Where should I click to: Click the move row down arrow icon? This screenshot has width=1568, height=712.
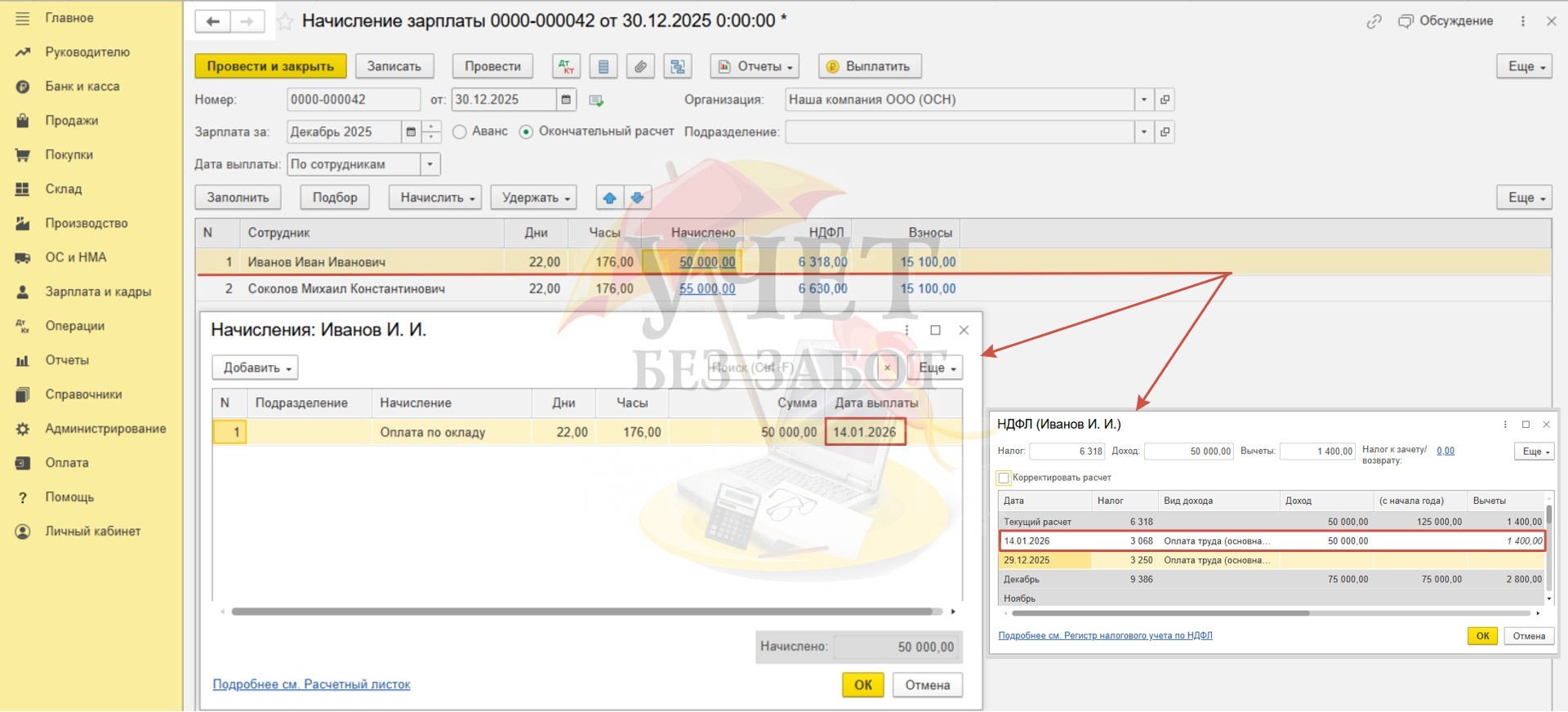tap(638, 198)
